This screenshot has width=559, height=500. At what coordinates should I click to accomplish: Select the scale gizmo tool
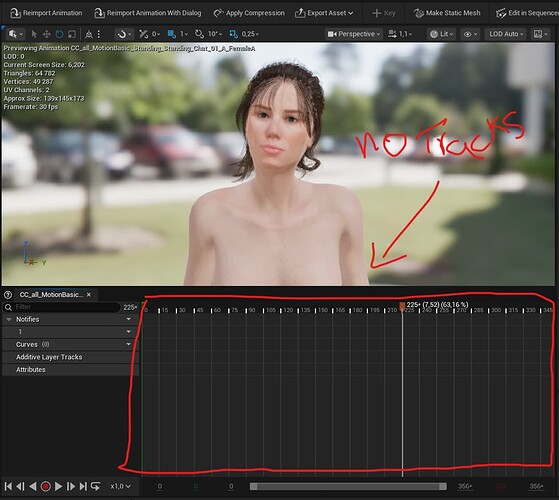[72, 34]
